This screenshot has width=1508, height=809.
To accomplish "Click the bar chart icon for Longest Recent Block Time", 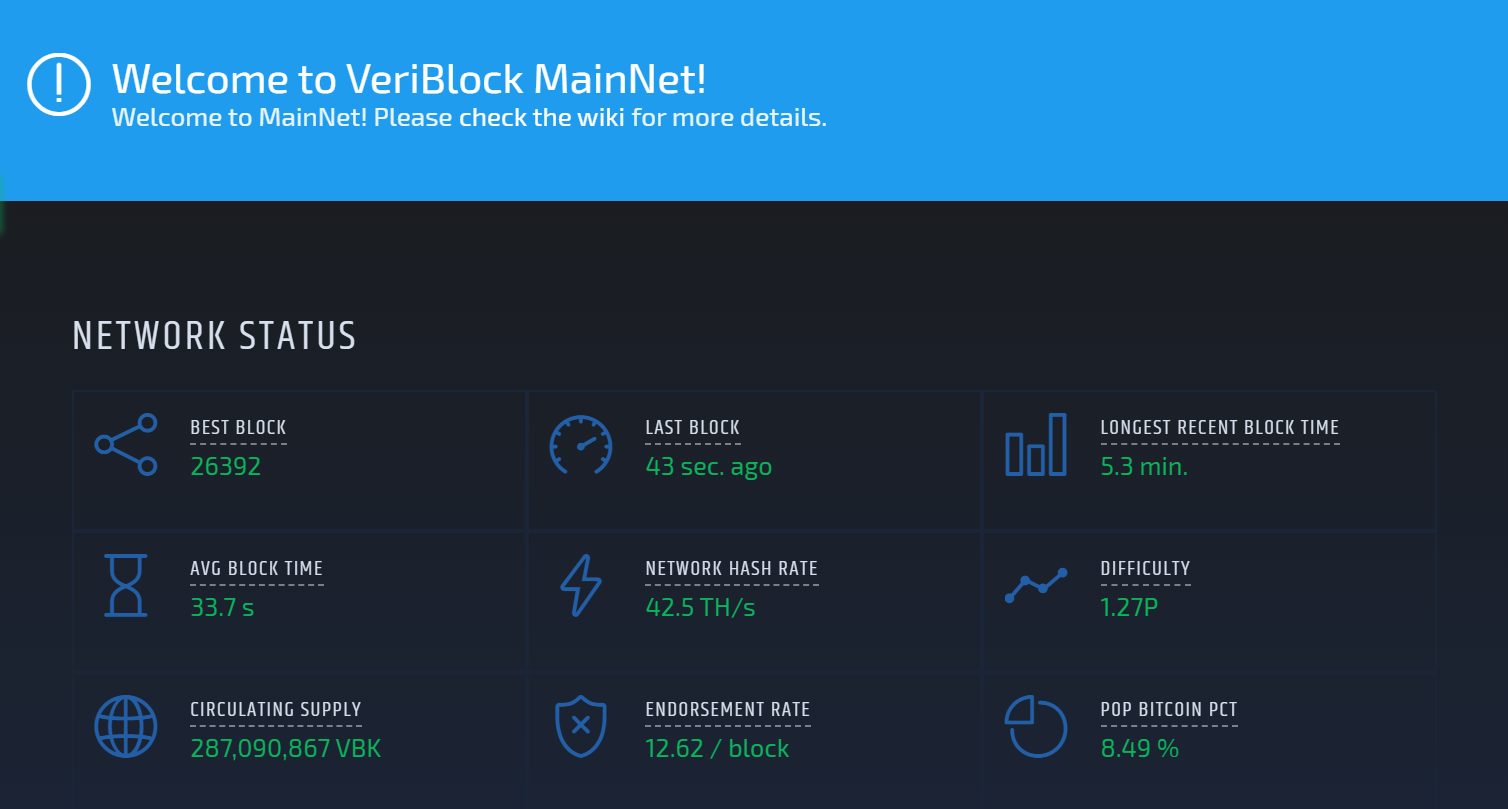I will click(x=1036, y=444).
